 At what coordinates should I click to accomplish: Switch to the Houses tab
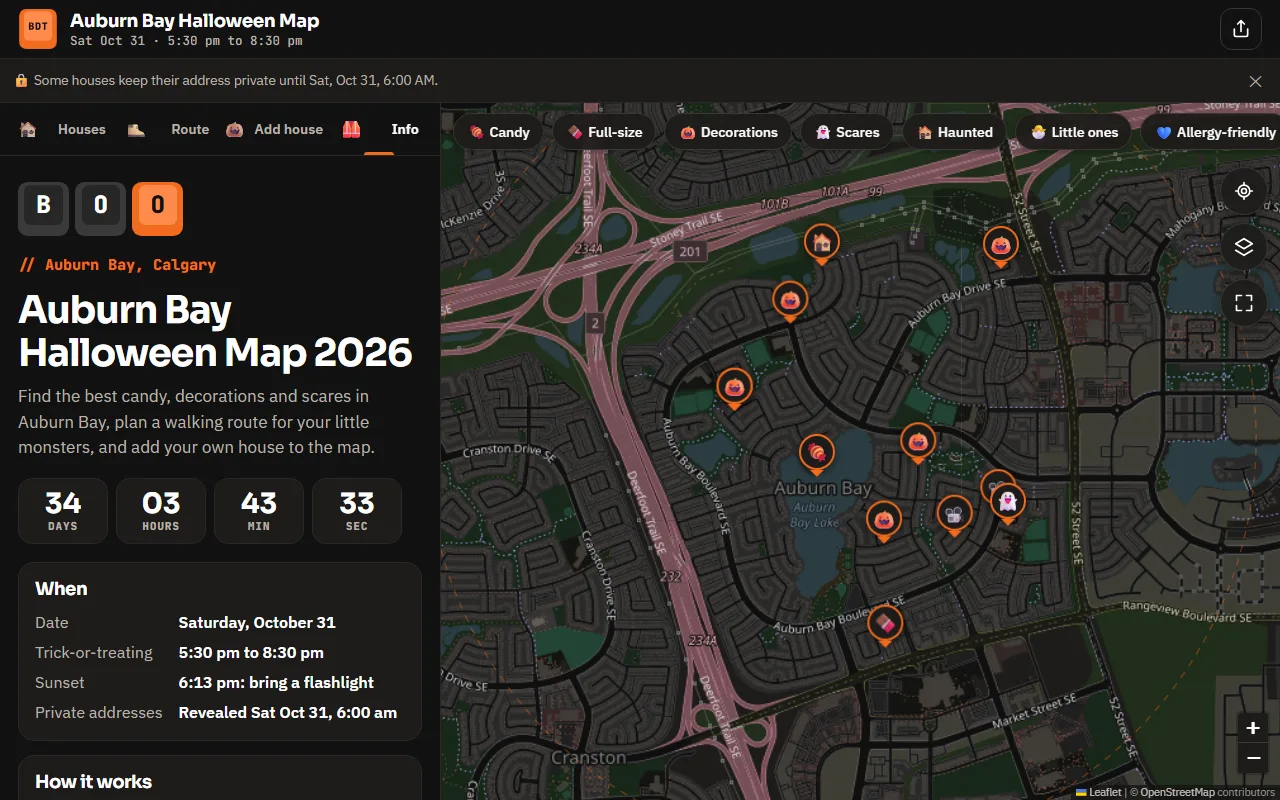[63, 129]
